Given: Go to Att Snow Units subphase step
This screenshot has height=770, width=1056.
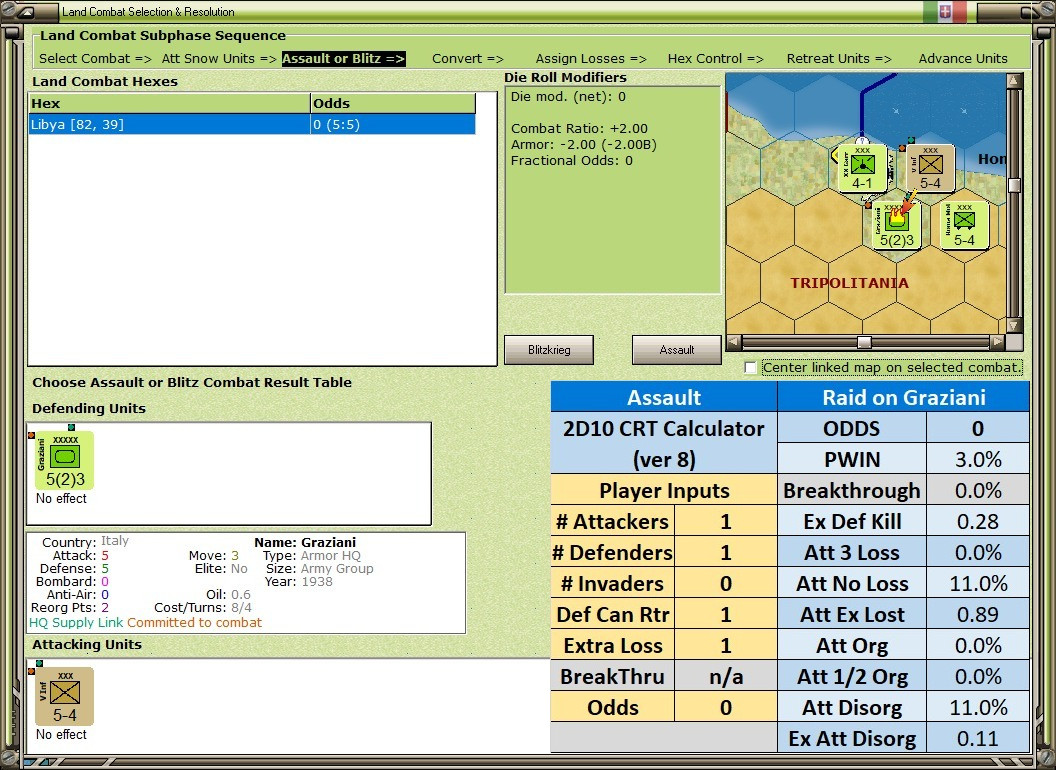Looking at the screenshot, I should pyautogui.click(x=219, y=59).
